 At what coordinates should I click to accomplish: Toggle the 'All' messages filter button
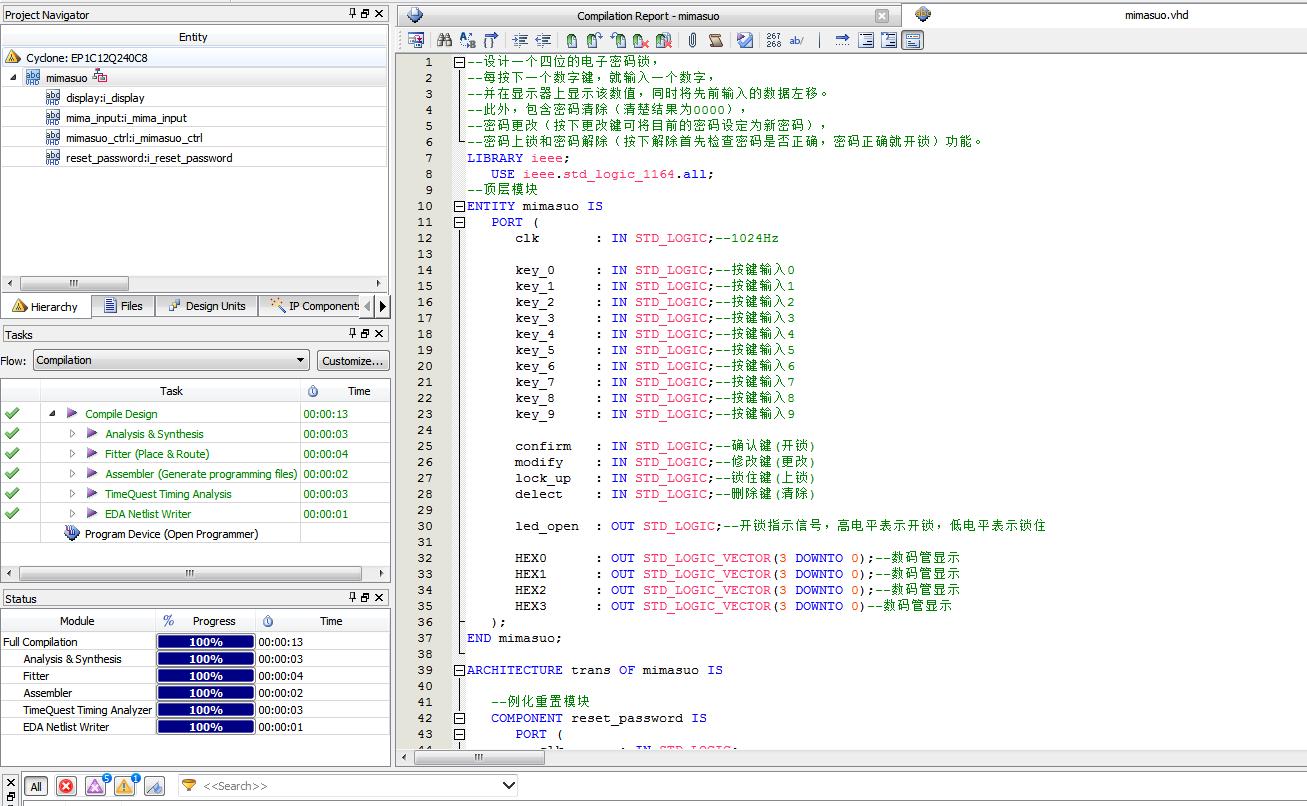(36, 786)
